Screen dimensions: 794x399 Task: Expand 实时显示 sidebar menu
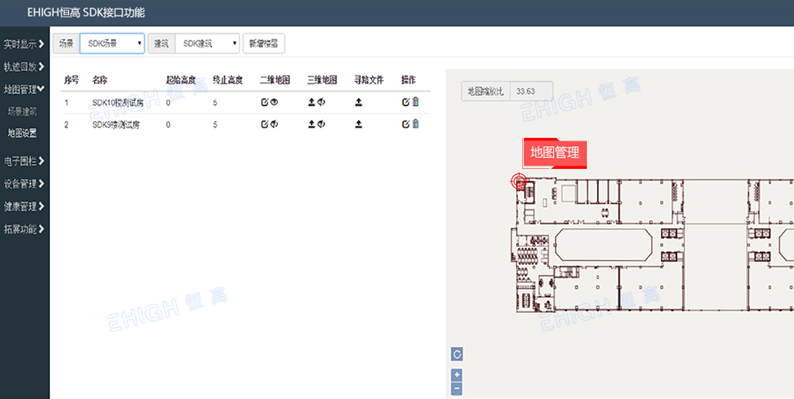24,44
